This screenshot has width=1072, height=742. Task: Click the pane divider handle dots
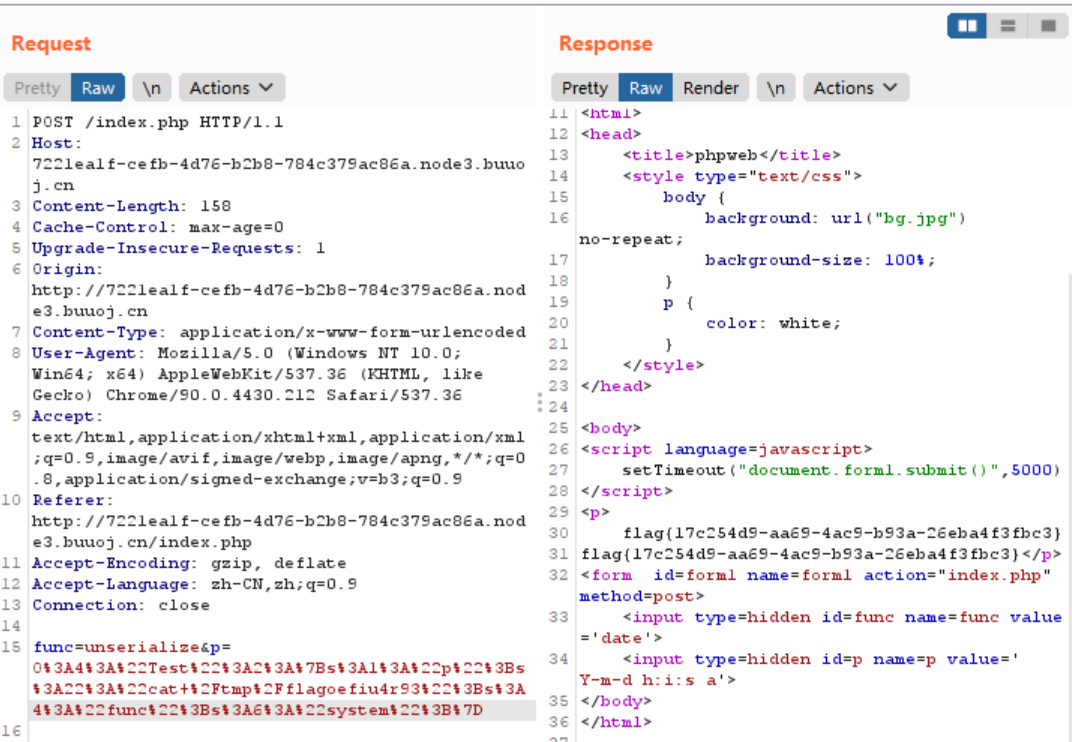(x=539, y=403)
